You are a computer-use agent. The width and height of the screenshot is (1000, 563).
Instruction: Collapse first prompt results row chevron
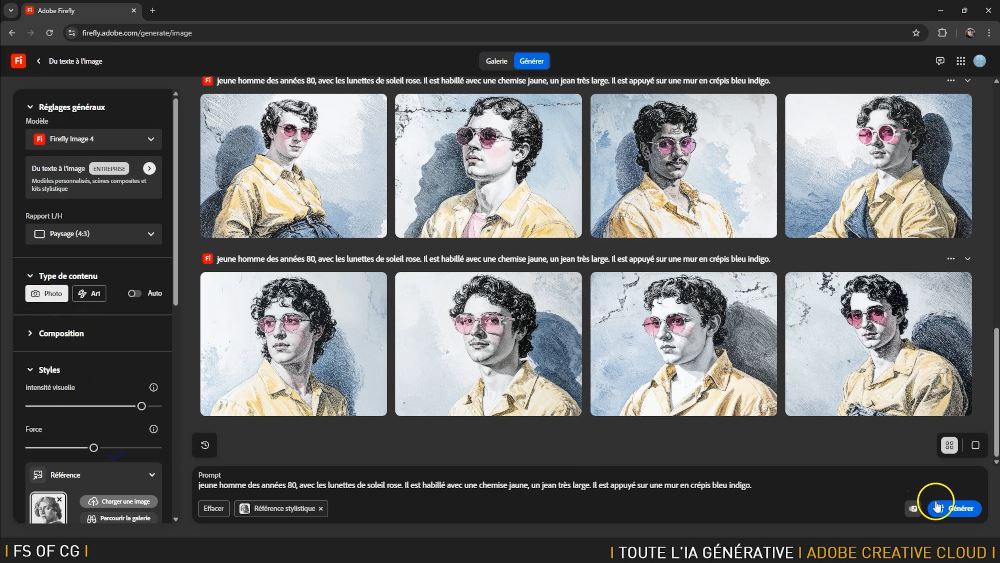tap(967, 81)
